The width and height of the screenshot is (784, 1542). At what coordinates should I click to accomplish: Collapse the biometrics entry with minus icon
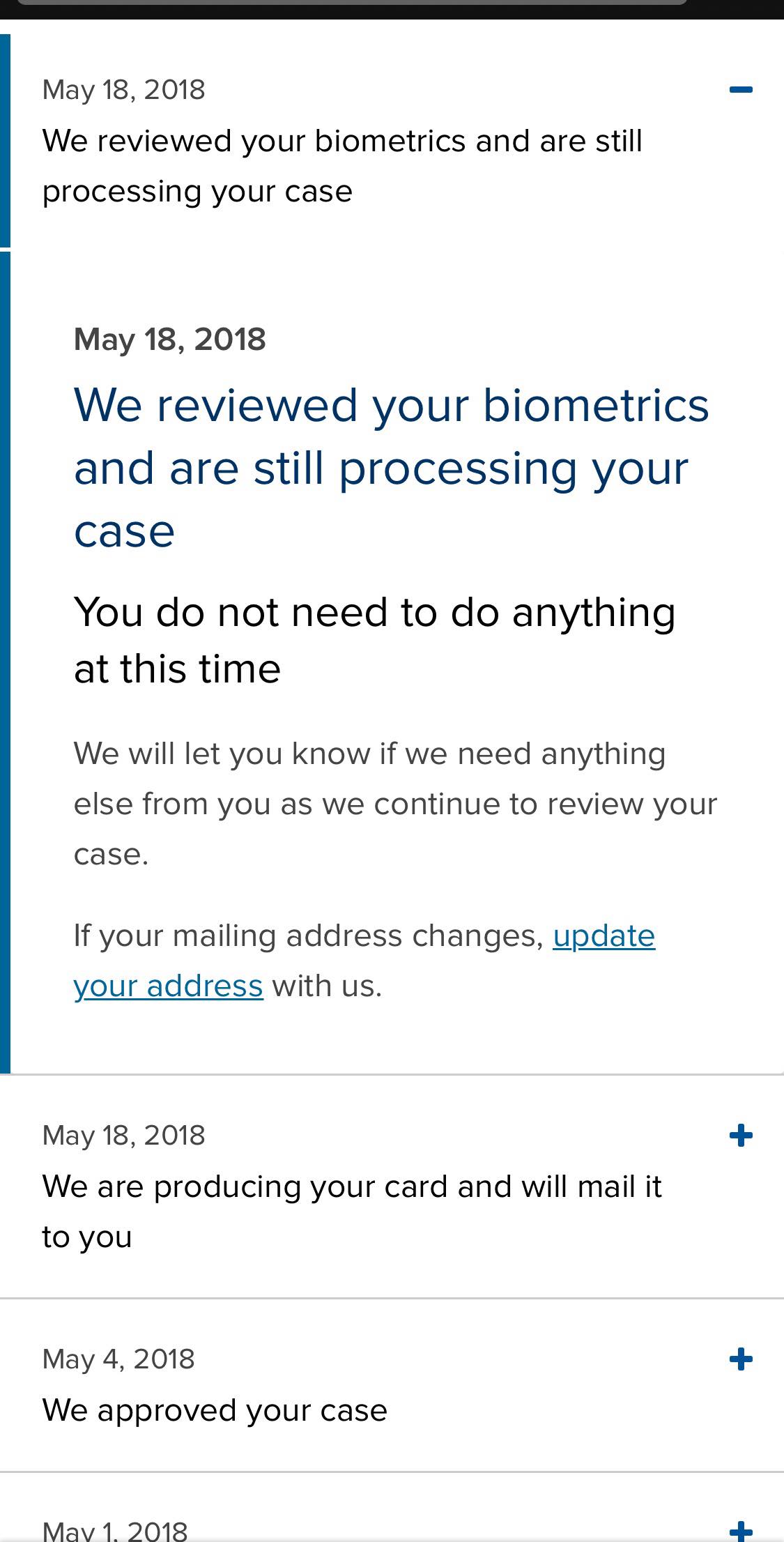(x=740, y=89)
